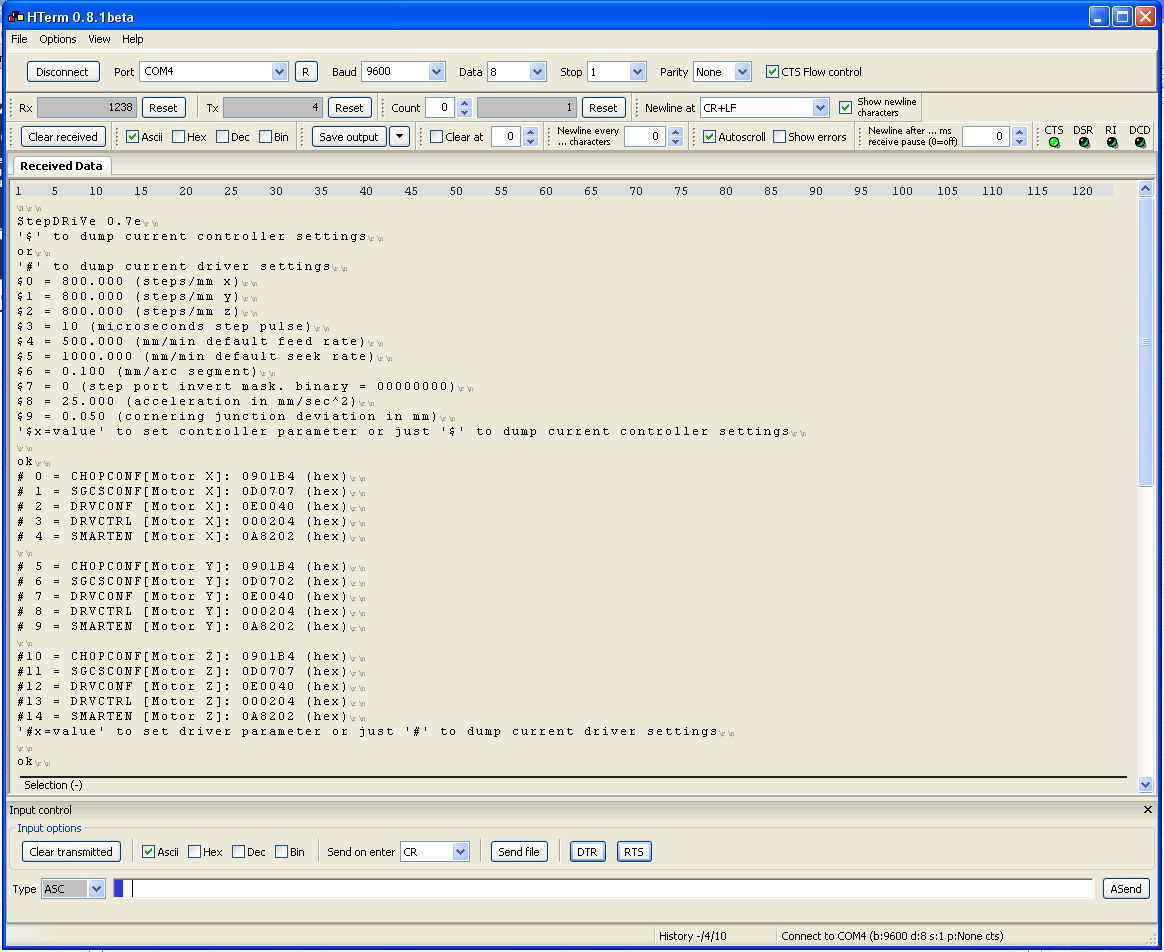Viewport: 1164px width, 952px height.
Task: Reset the Count counter
Action: click(x=603, y=108)
